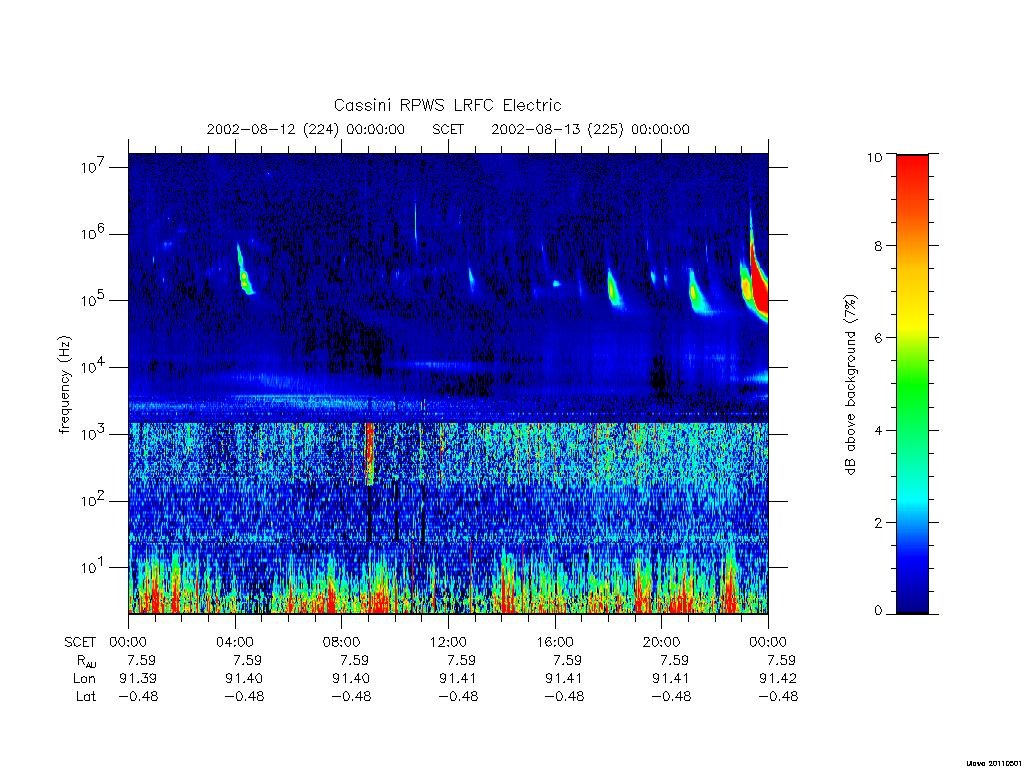Click the 10^1 frequency tick label
The height and width of the screenshot is (768, 1024).
coord(95,568)
